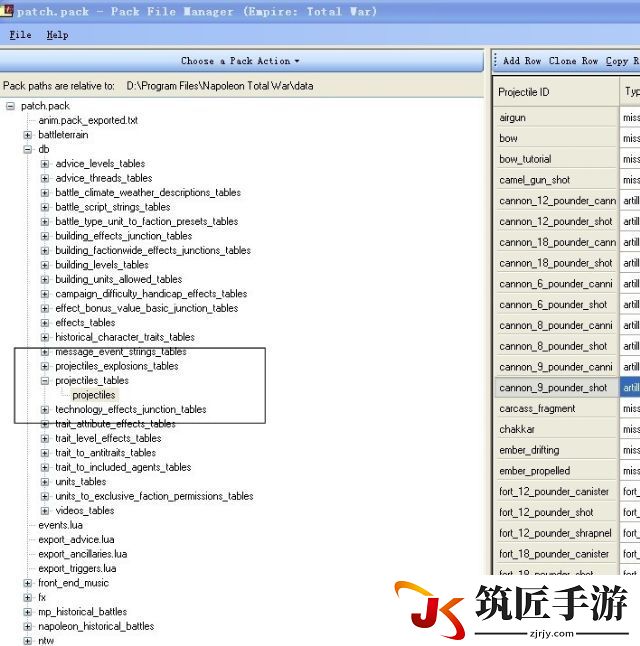Expand projectiles_explosions_tables node

pos(45,366)
